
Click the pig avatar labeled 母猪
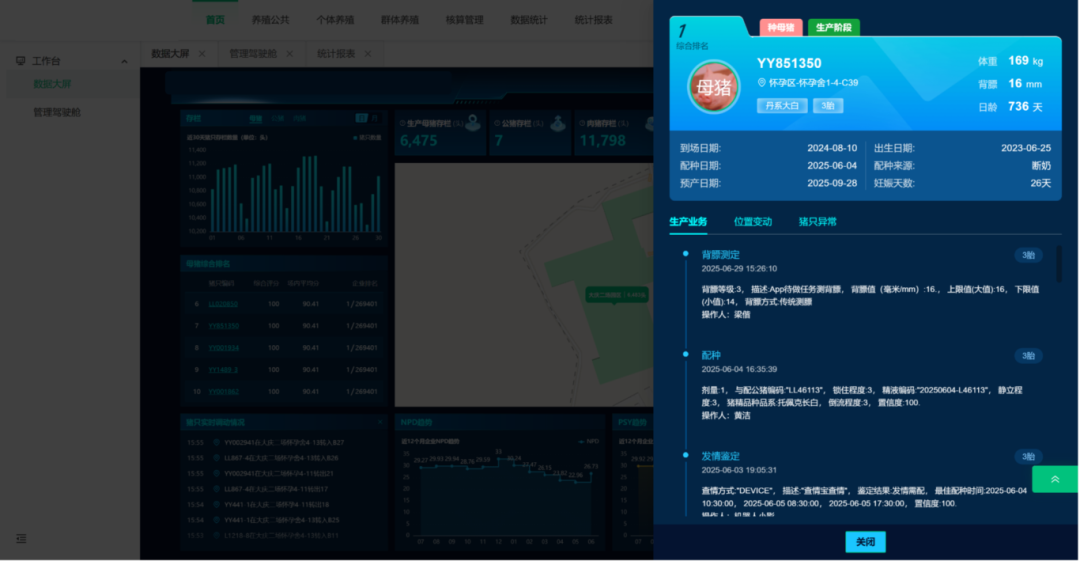(714, 87)
